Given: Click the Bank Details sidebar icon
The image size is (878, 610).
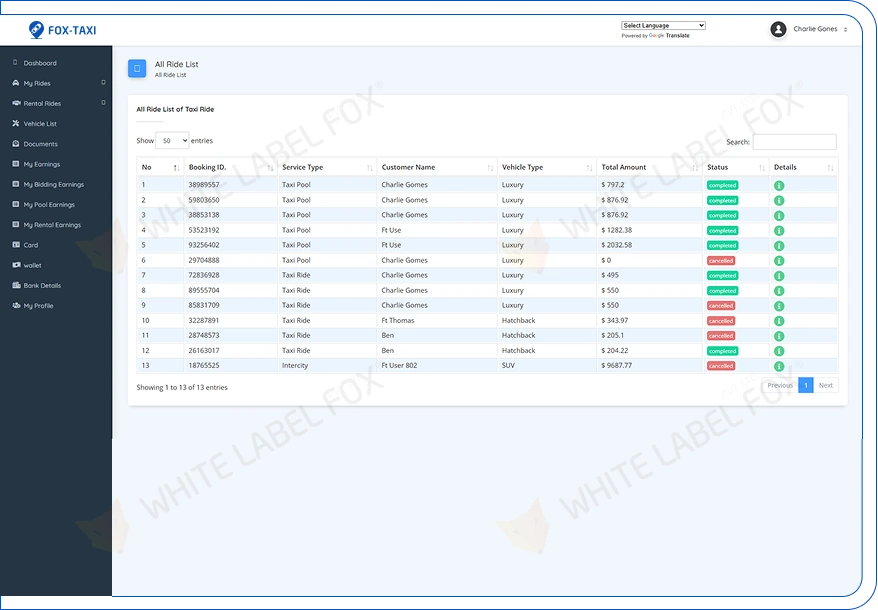Looking at the screenshot, I should [16, 285].
